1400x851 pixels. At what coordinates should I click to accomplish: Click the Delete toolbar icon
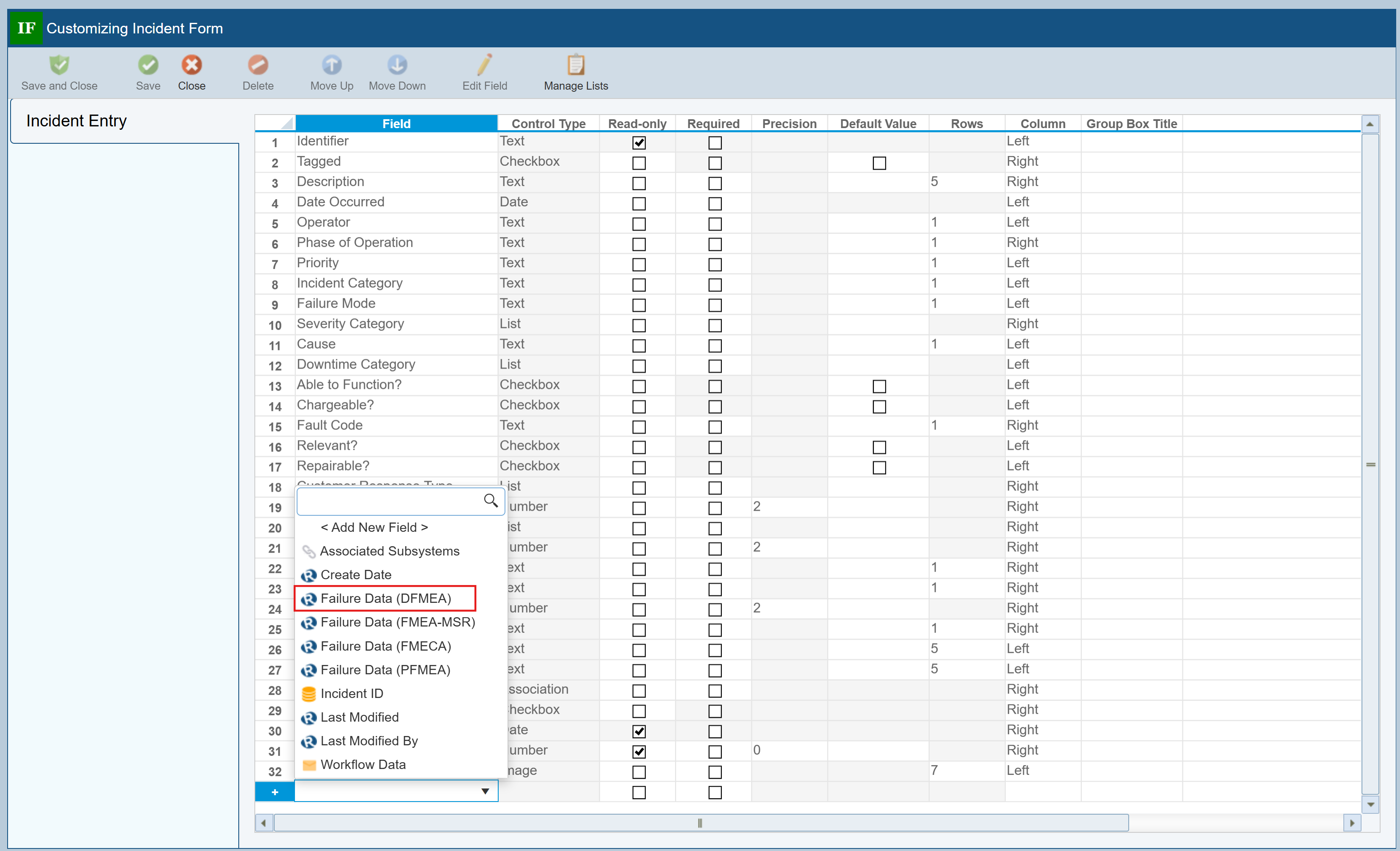pyautogui.click(x=258, y=66)
